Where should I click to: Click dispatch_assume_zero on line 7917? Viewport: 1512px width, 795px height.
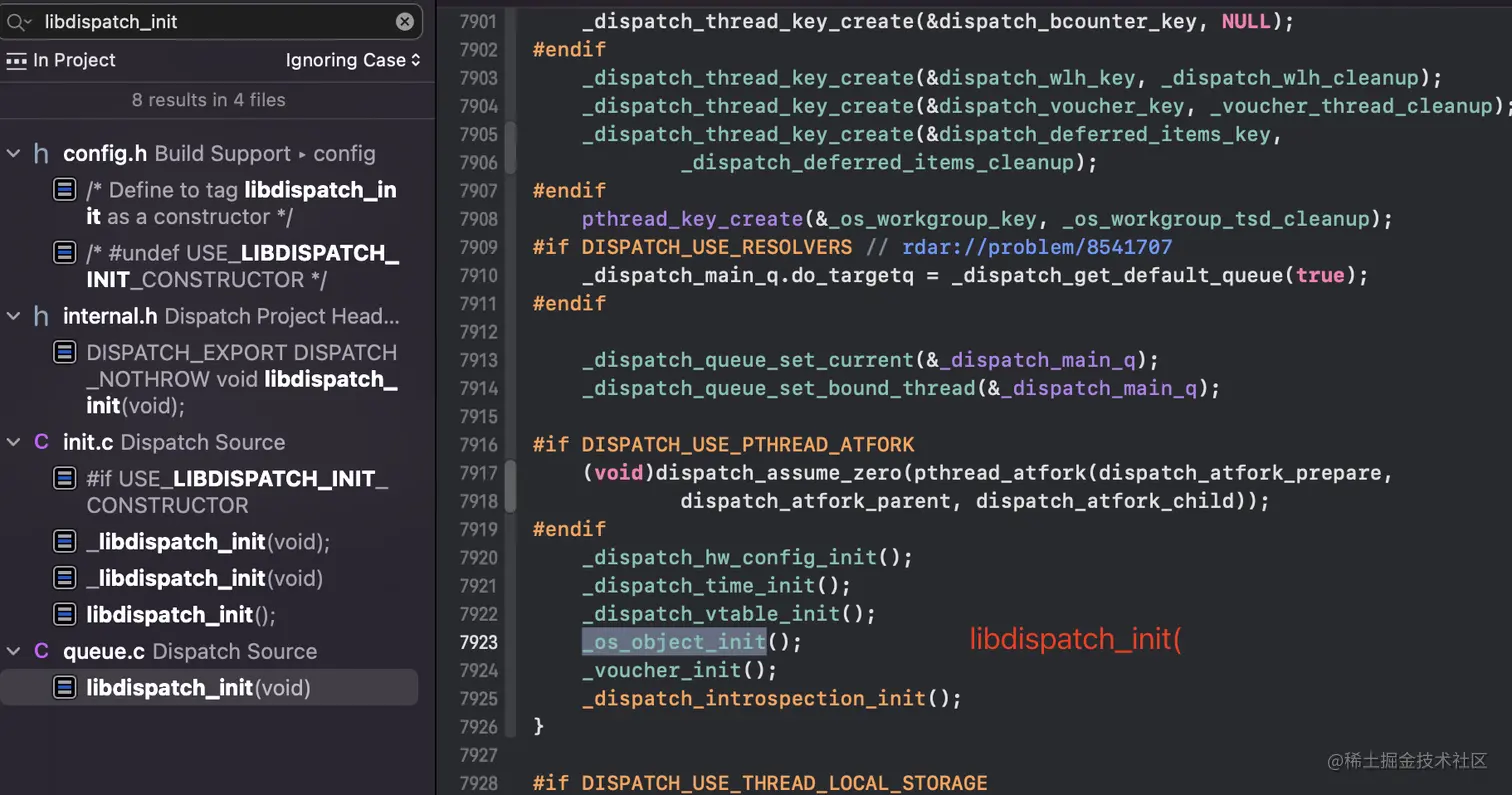click(778, 472)
